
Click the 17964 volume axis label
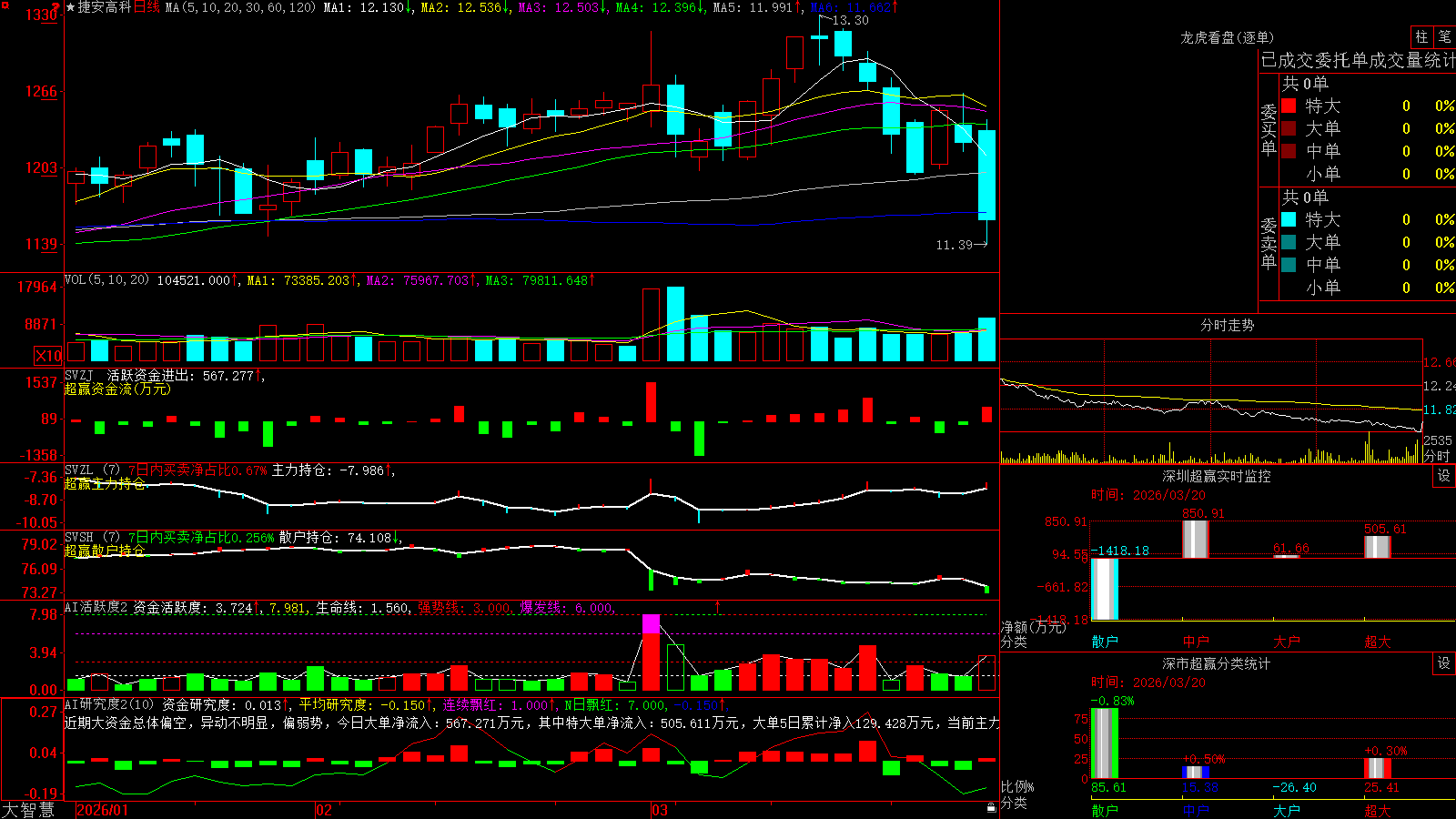pos(37,287)
